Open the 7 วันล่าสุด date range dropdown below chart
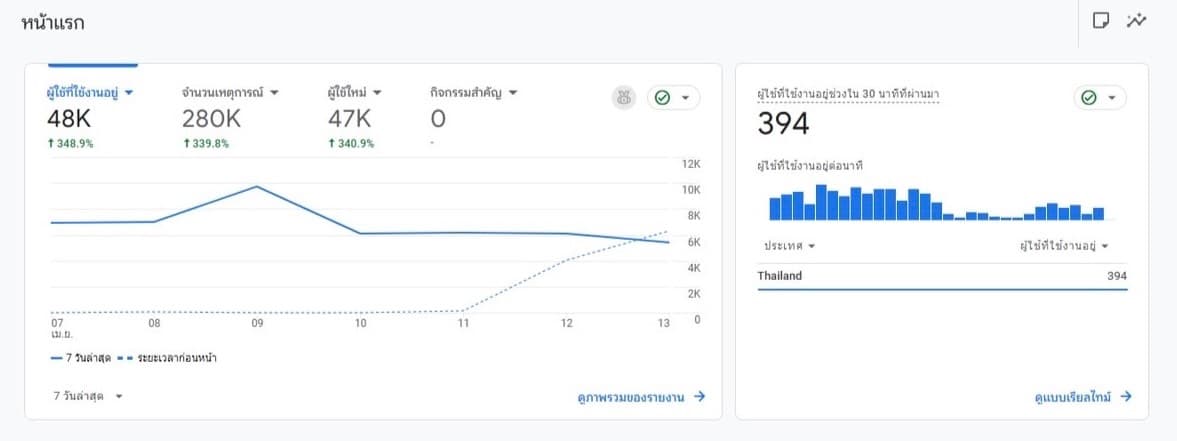1177x441 pixels. (x=88, y=396)
